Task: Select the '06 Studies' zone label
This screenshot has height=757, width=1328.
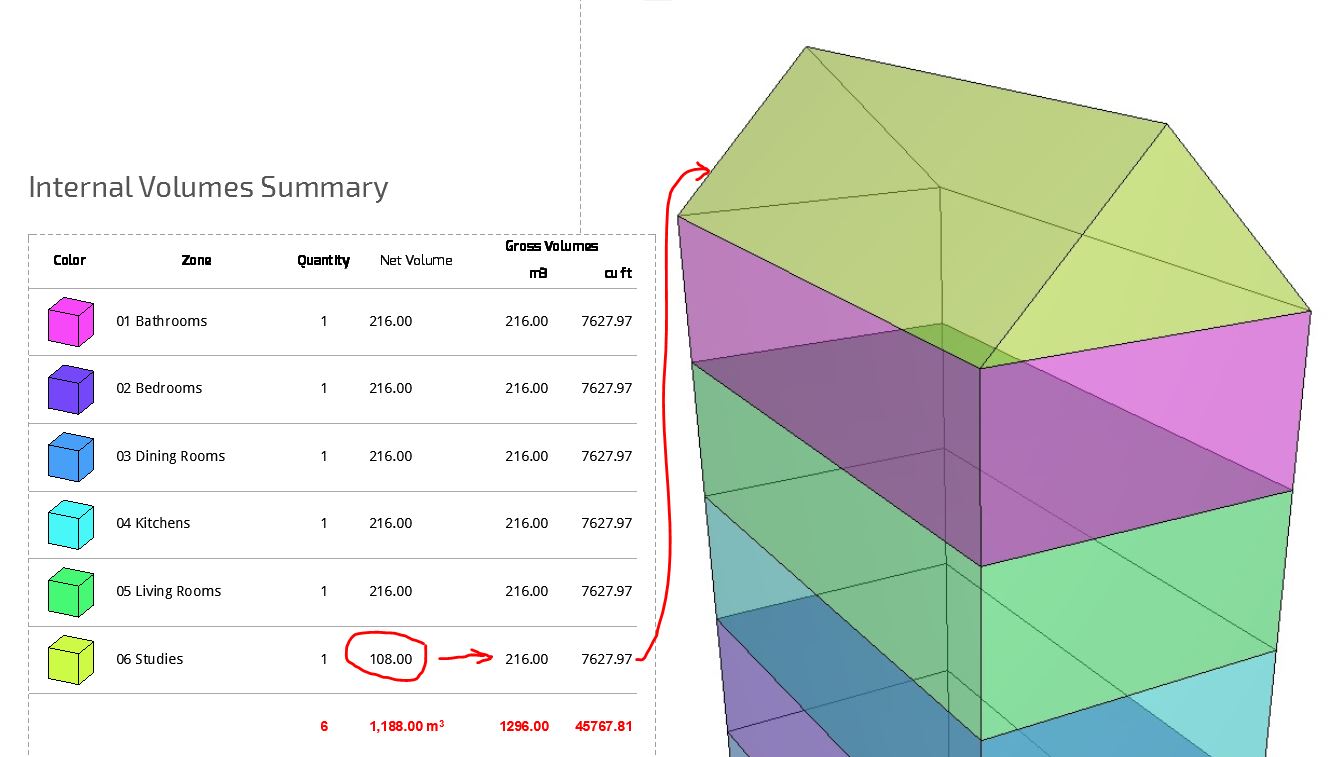Action: coord(149,659)
